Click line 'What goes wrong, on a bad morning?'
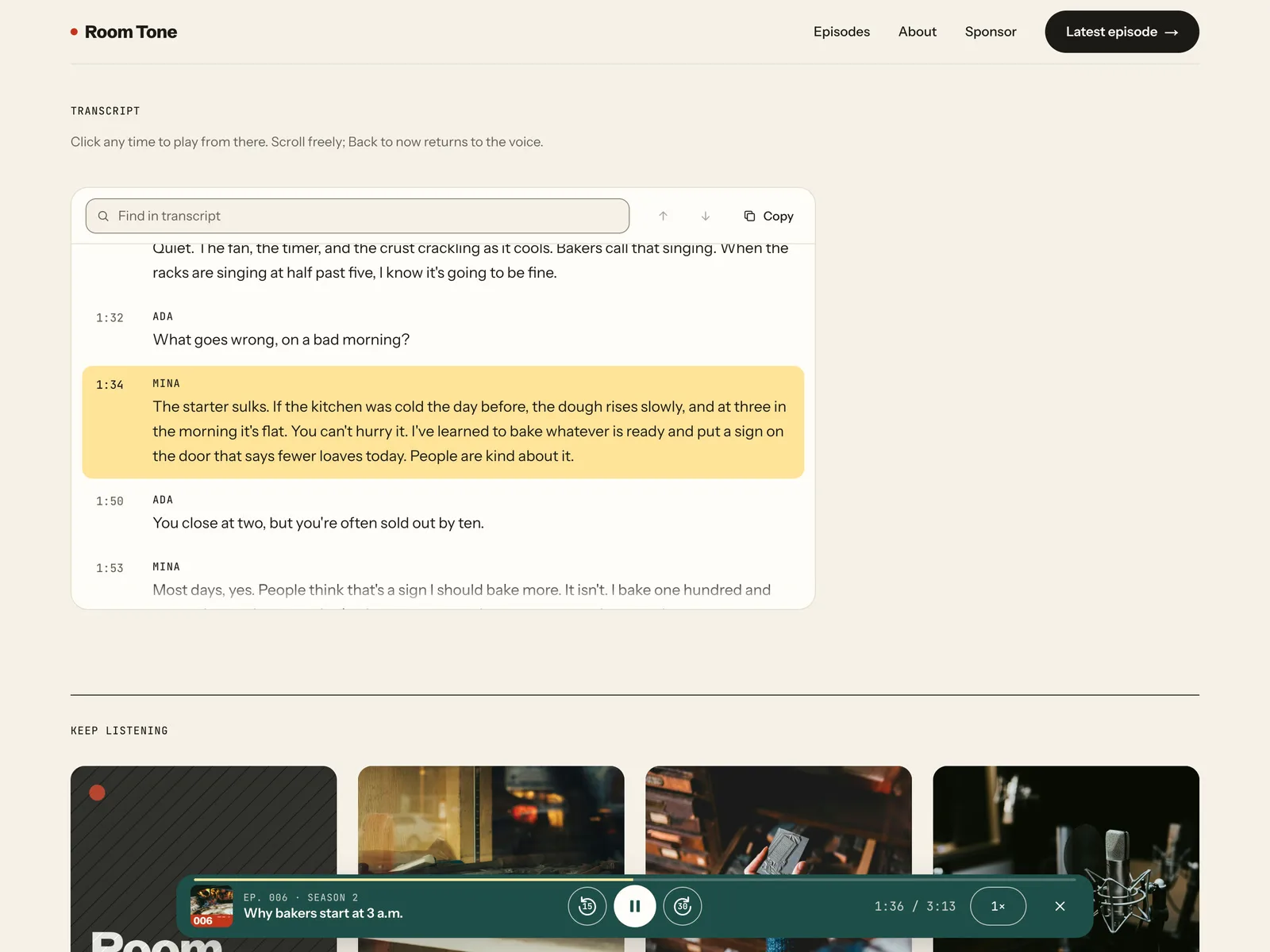Screen dimensions: 1270x952 click(281, 340)
